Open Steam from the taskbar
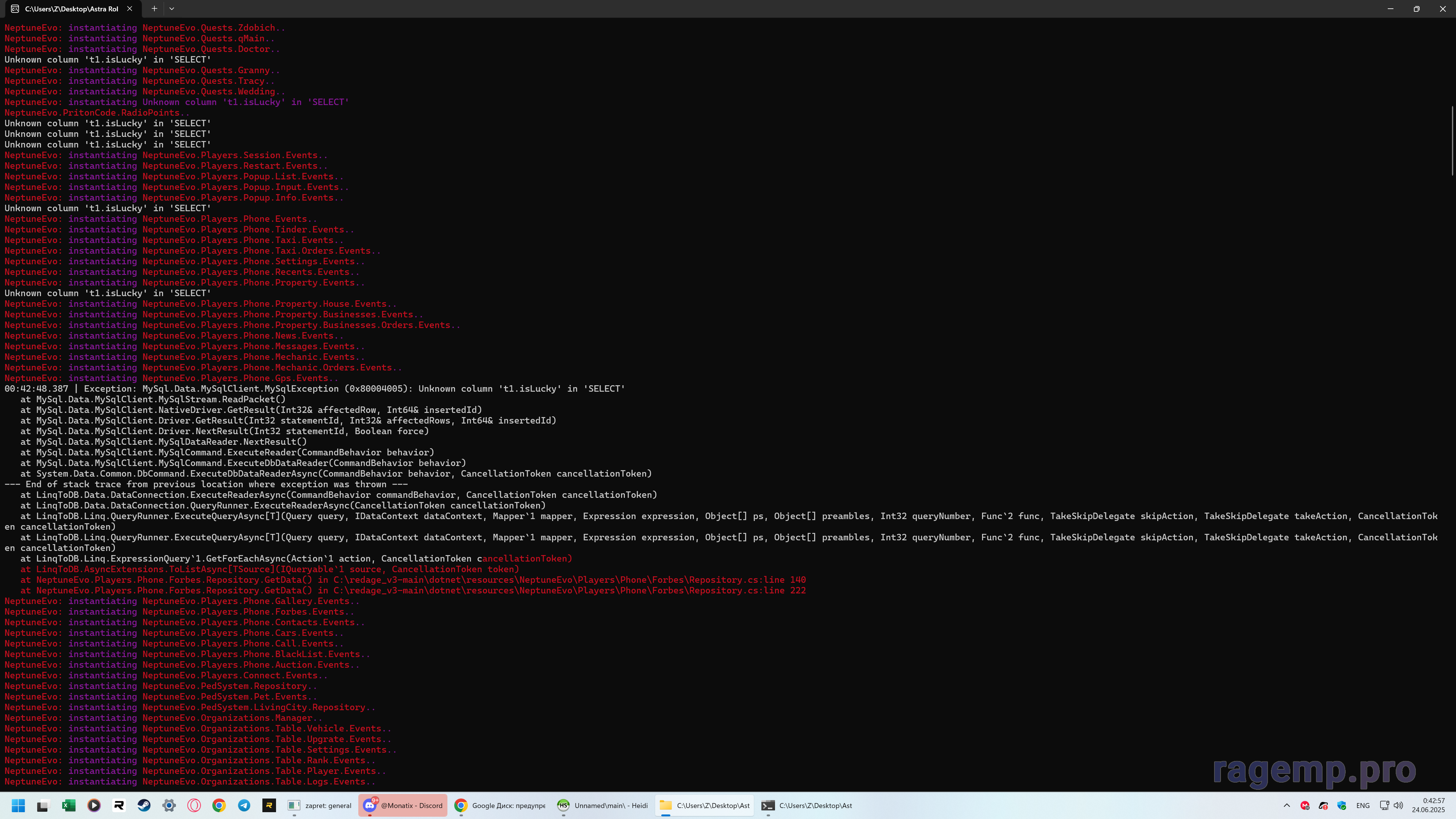 (144, 805)
